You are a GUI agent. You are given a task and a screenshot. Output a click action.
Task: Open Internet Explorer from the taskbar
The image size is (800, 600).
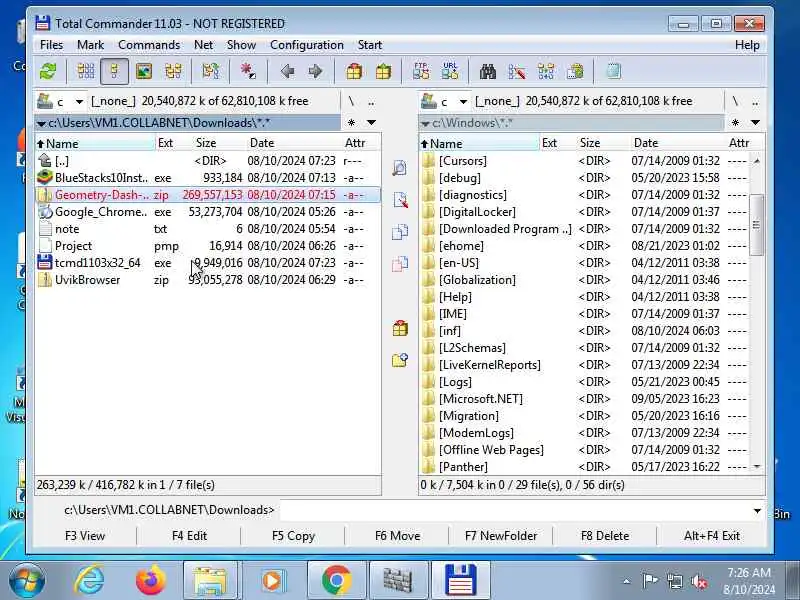(89, 580)
